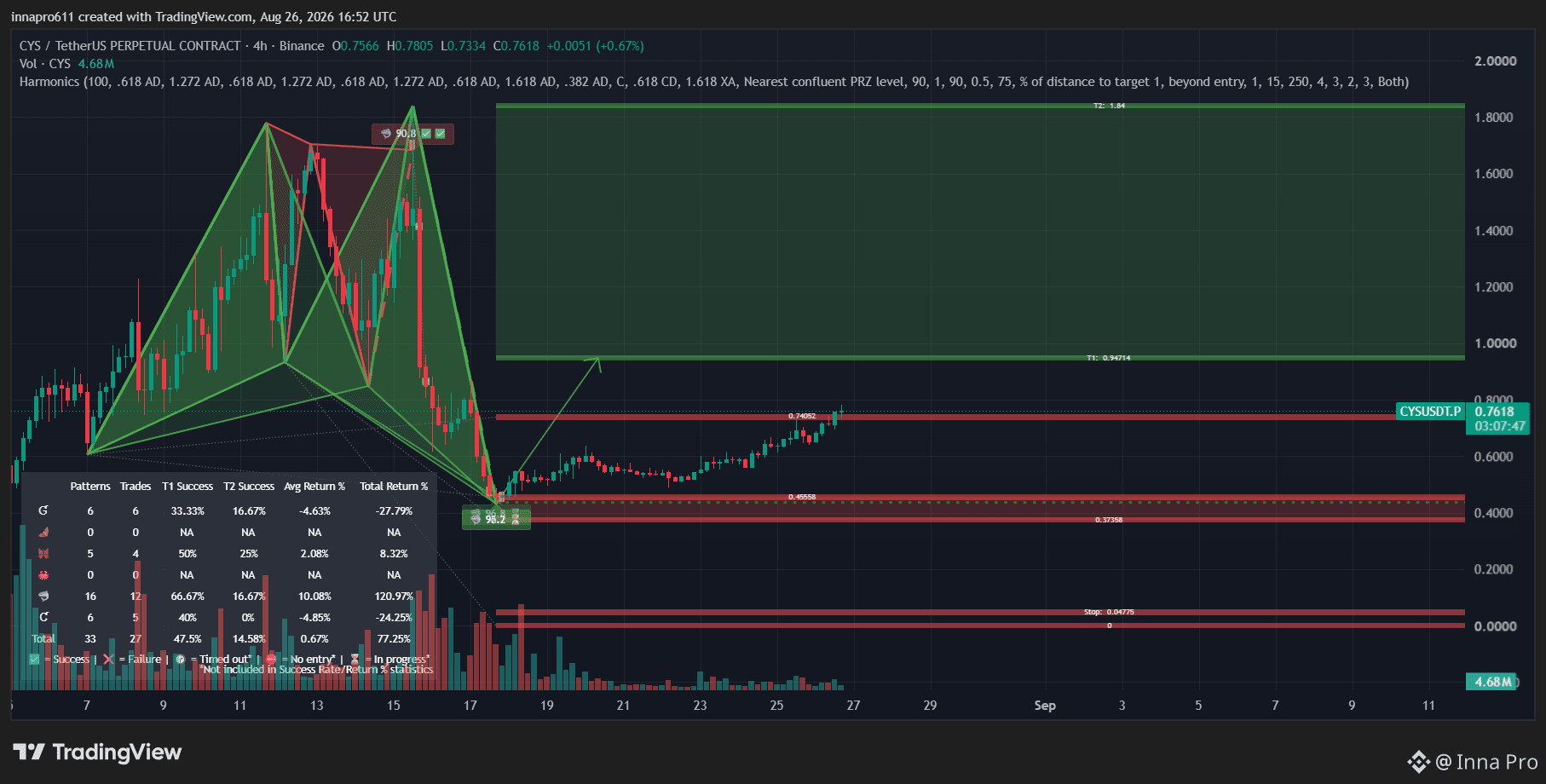The image size is (1546, 784).
Task: Click the T1: 0.94714 target level label
Action: (x=1108, y=358)
